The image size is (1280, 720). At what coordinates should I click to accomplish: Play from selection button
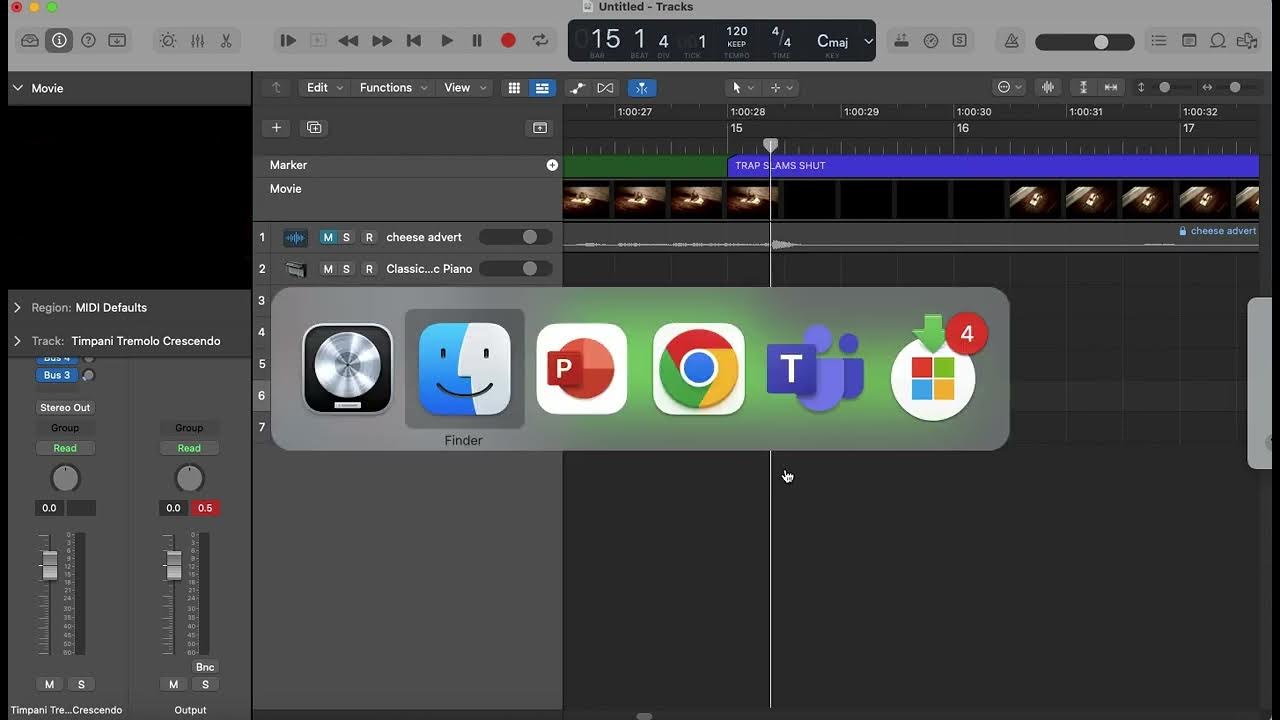pyautogui.click(x=288, y=41)
